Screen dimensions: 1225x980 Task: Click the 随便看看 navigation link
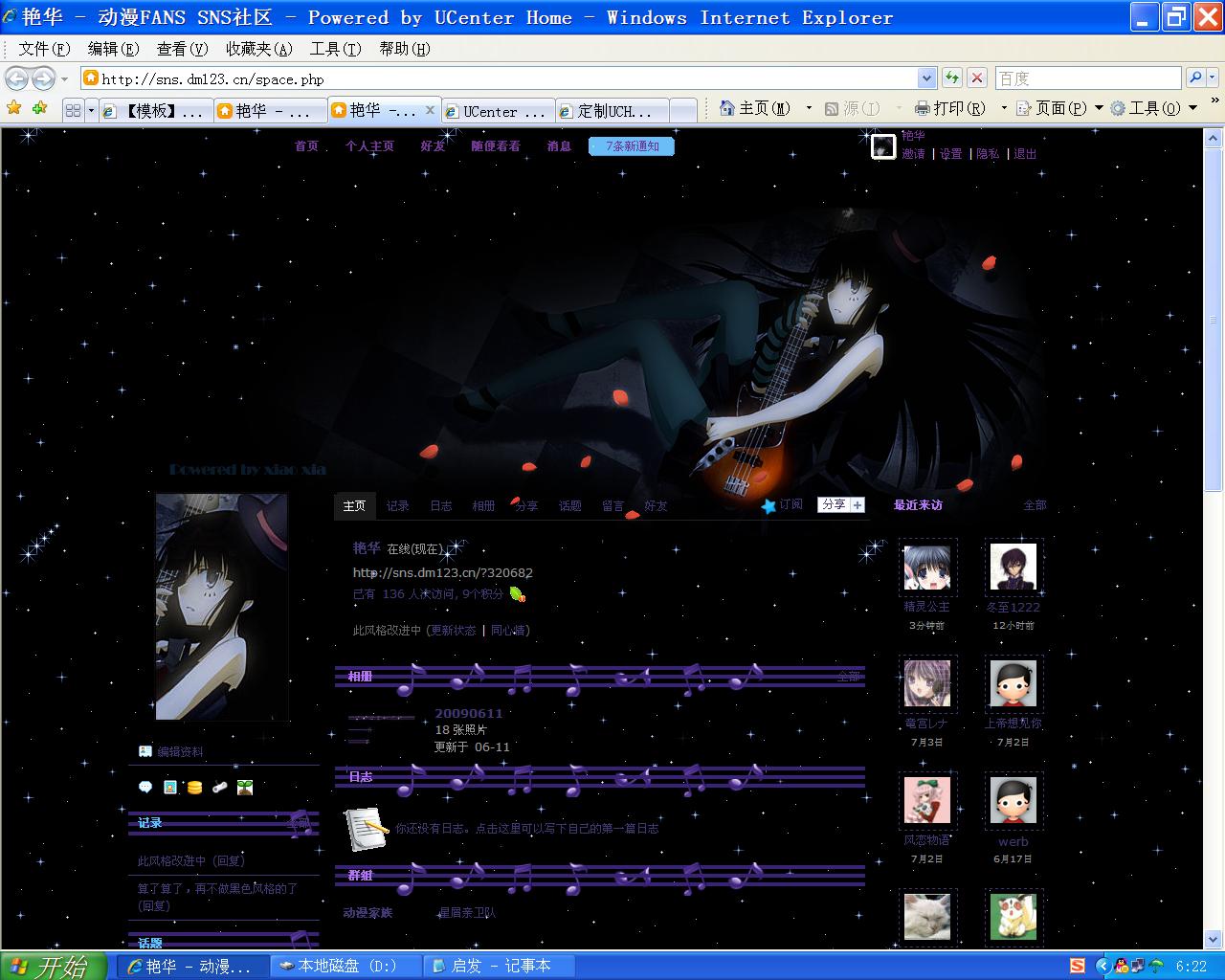[x=496, y=146]
